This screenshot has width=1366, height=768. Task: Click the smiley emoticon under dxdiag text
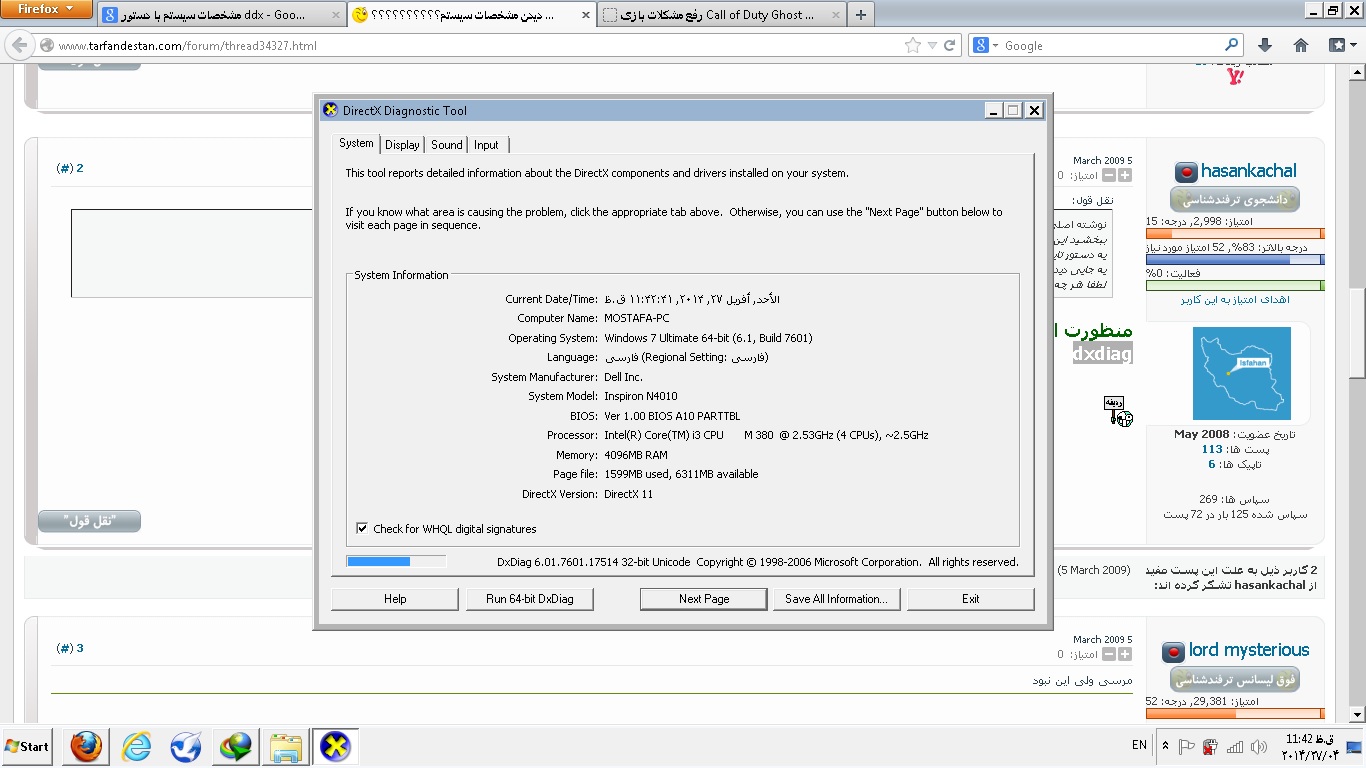pos(1118,411)
